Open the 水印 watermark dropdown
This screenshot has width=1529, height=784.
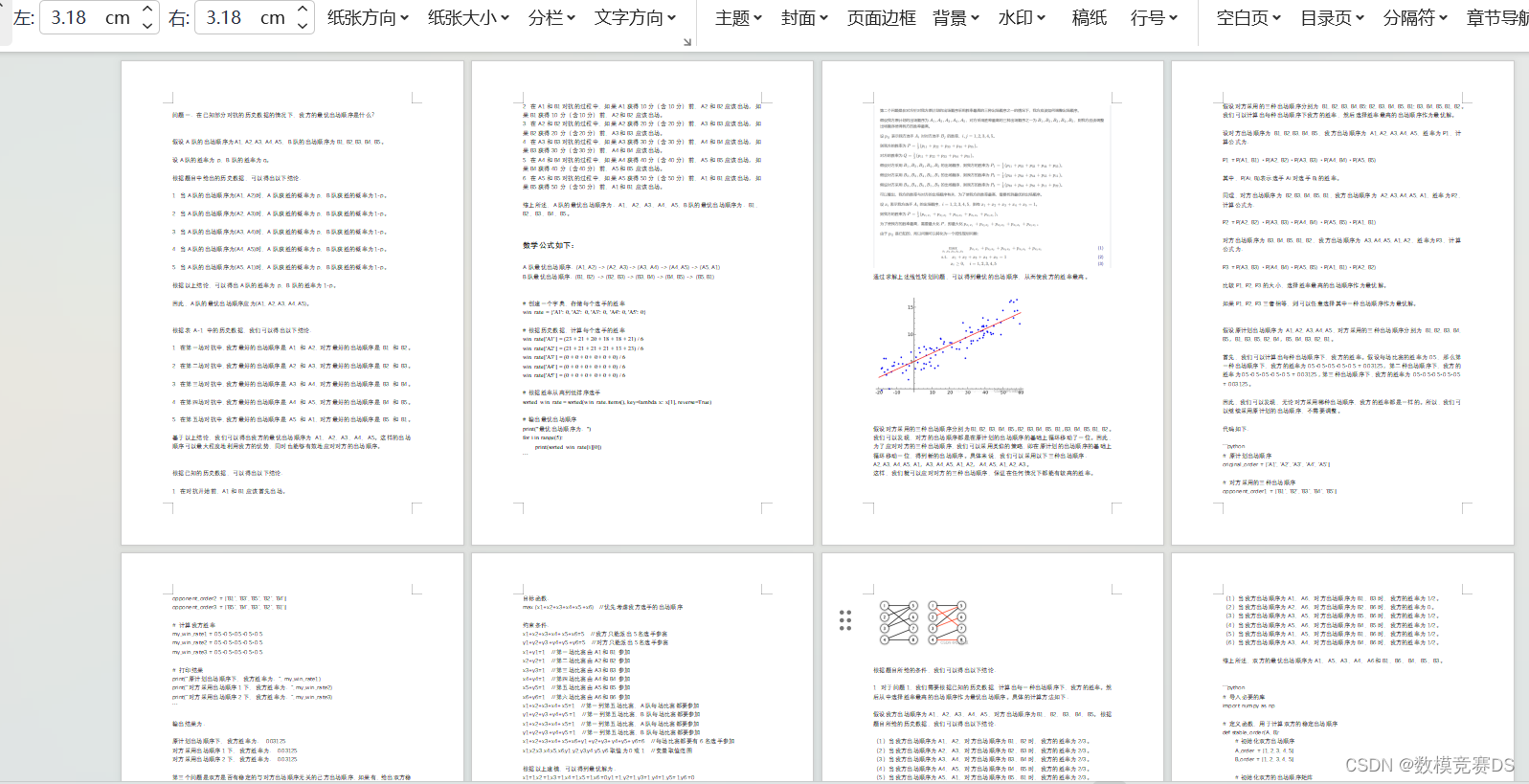(1022, 17)
